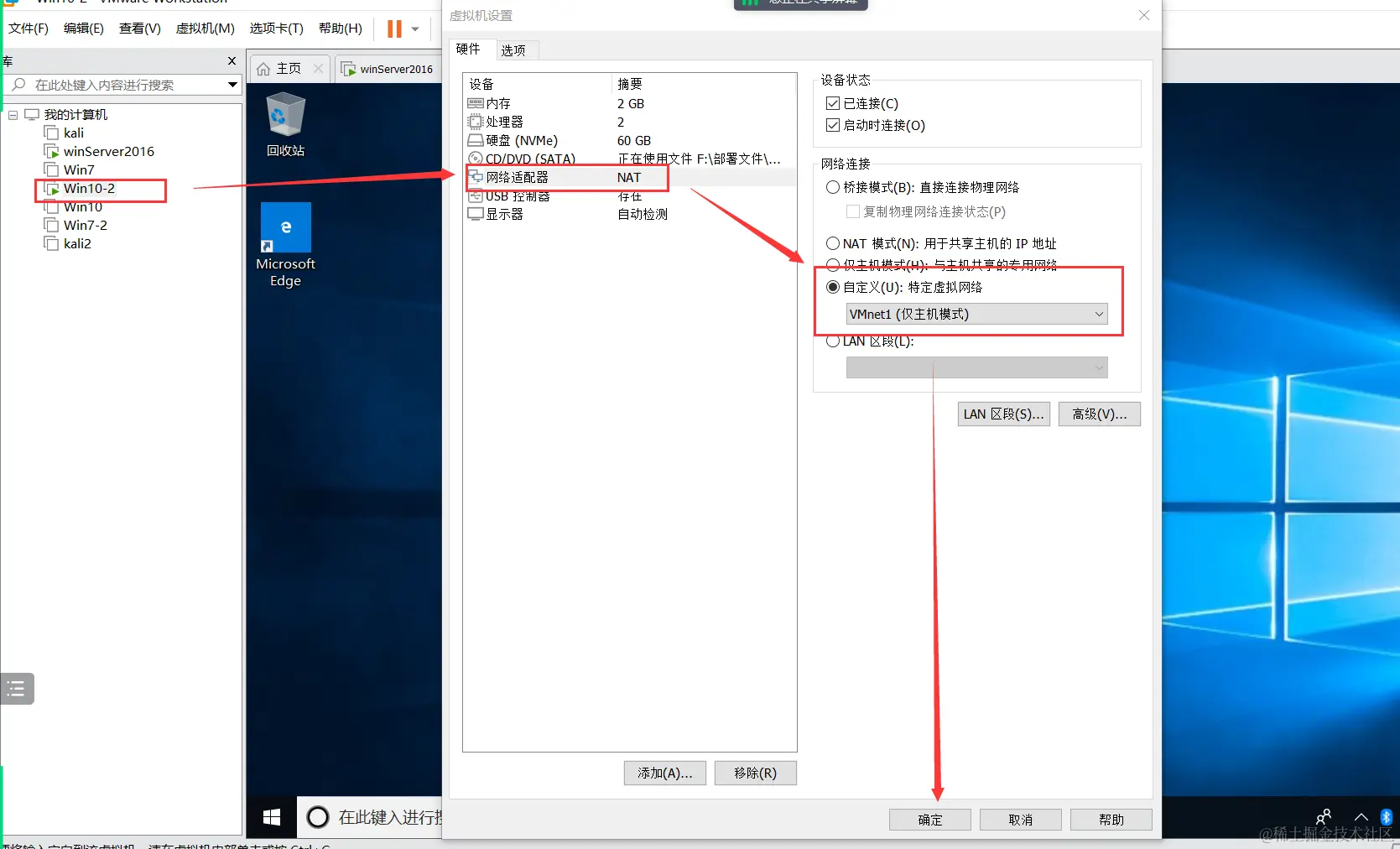Toggle the 启动时连接(O) checkbox
This screenshot has height=849, width=1400.
[x=833, y=125]
